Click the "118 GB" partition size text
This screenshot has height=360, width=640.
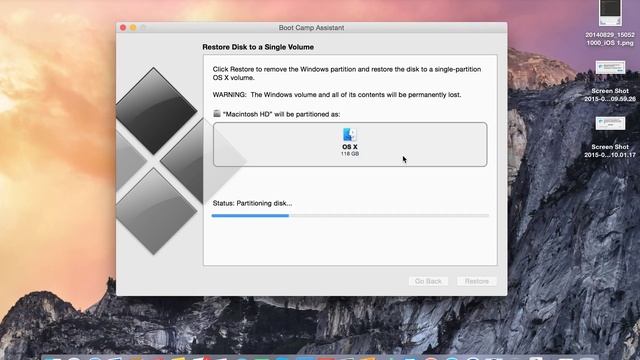(x=350, y=154)
